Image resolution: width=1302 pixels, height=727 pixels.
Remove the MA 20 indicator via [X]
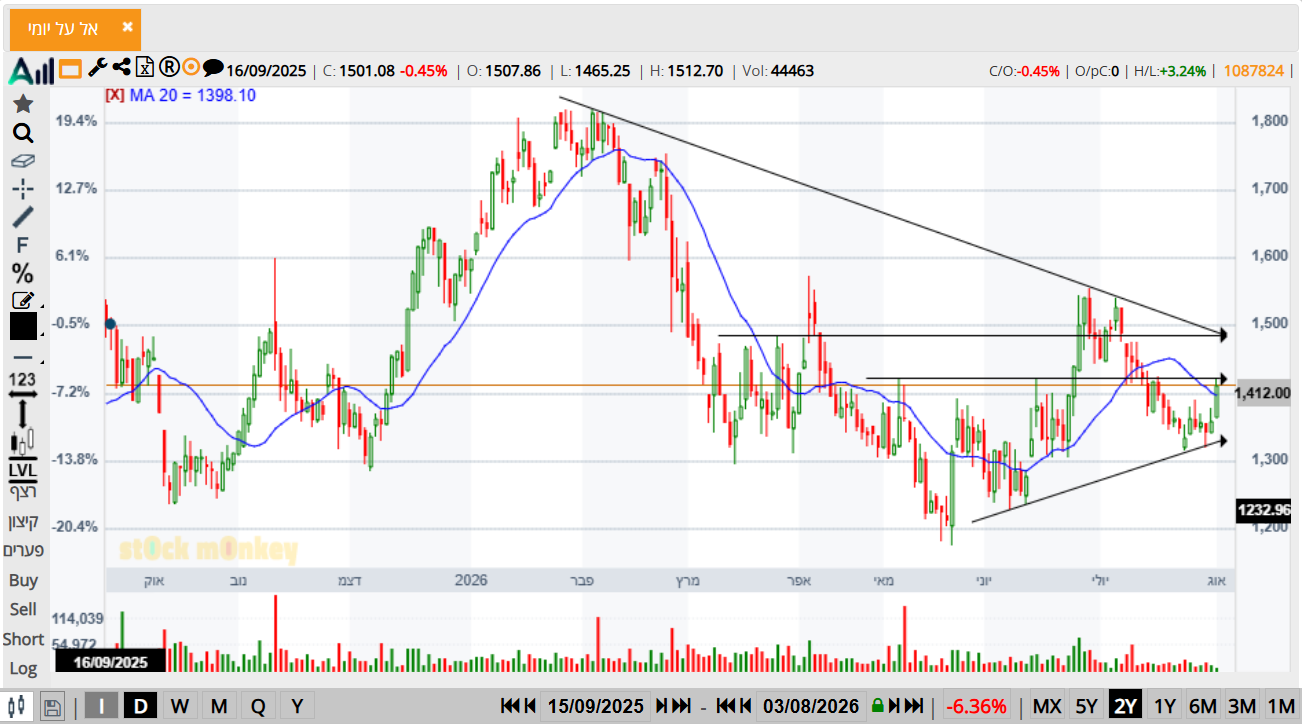[x=115, y=95]
